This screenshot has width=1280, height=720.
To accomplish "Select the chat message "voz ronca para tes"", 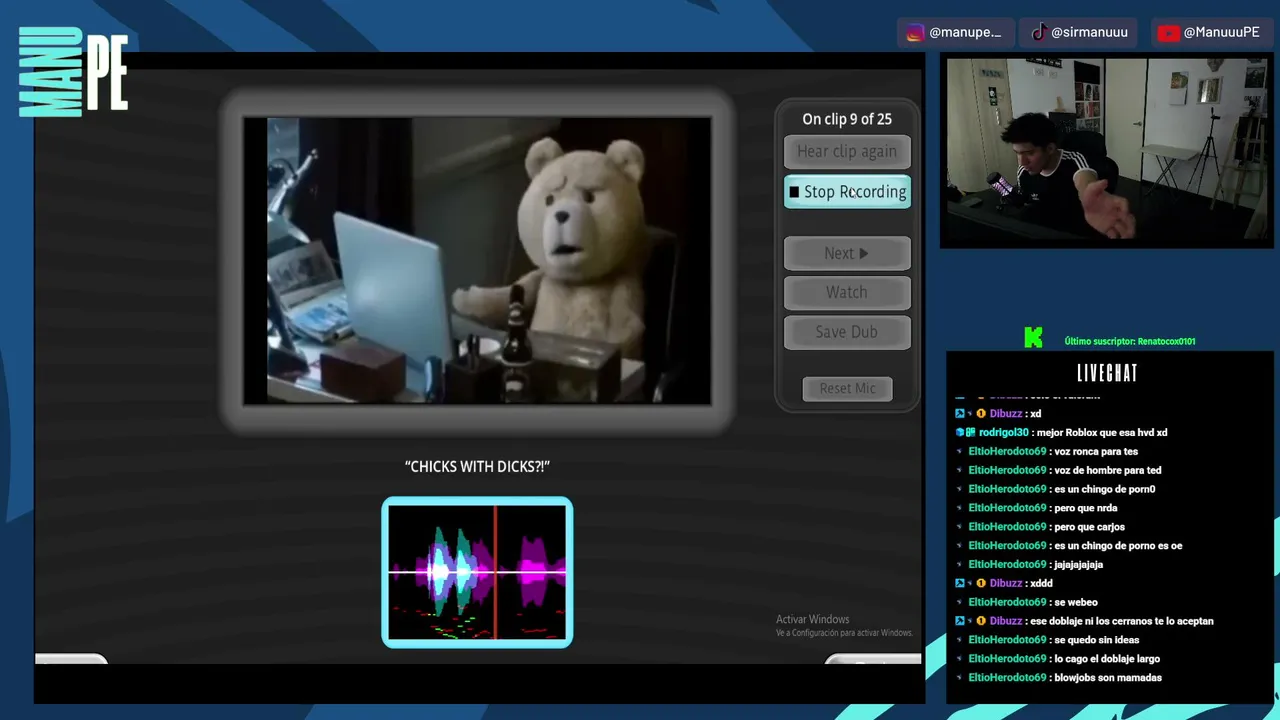I will [x=1096, y=452].
